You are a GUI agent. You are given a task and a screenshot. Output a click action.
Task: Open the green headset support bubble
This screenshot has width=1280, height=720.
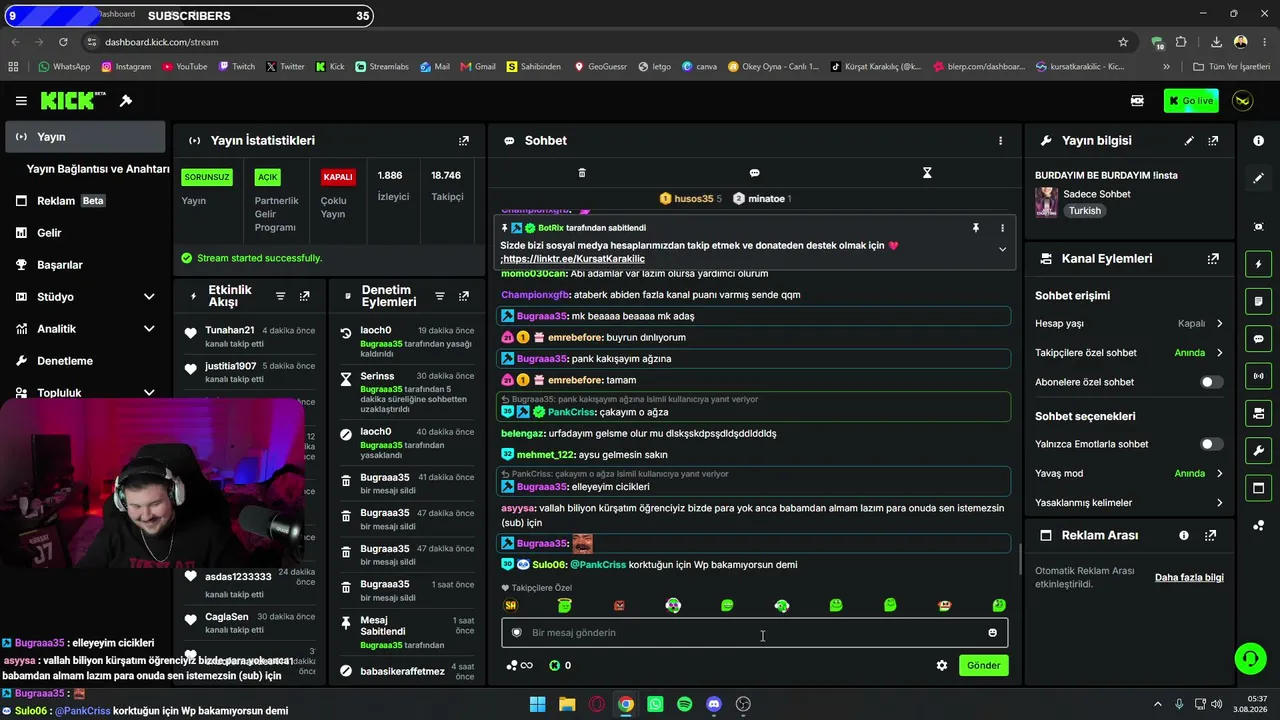coord(1250,658)
